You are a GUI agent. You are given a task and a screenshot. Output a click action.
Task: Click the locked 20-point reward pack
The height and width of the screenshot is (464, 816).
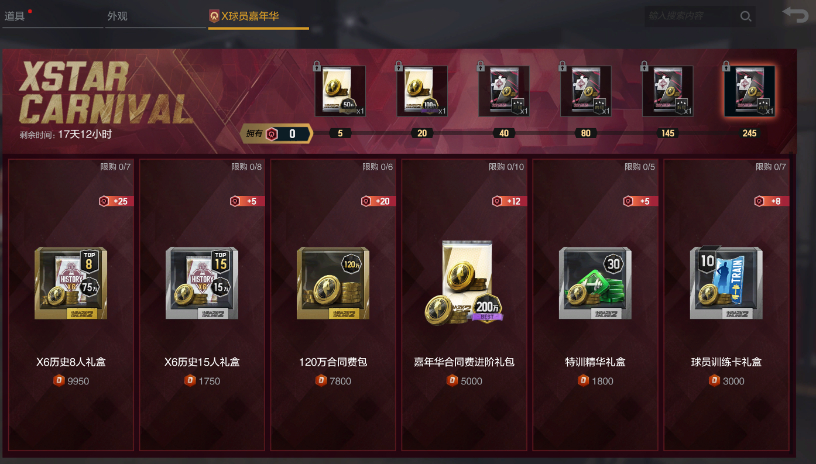point(422,91)
